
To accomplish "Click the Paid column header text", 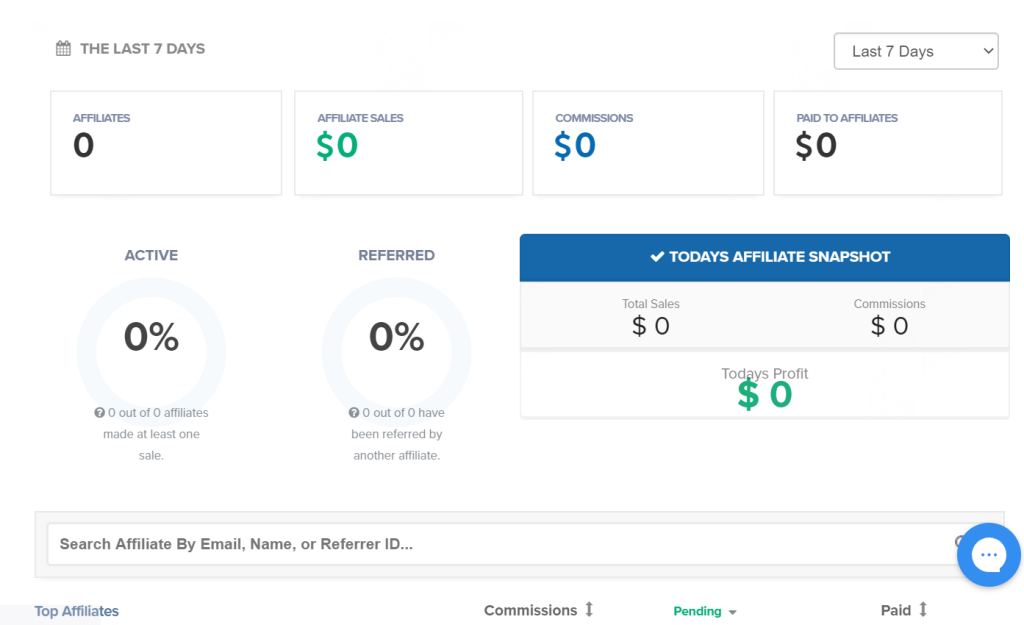I will click(895, 610).
